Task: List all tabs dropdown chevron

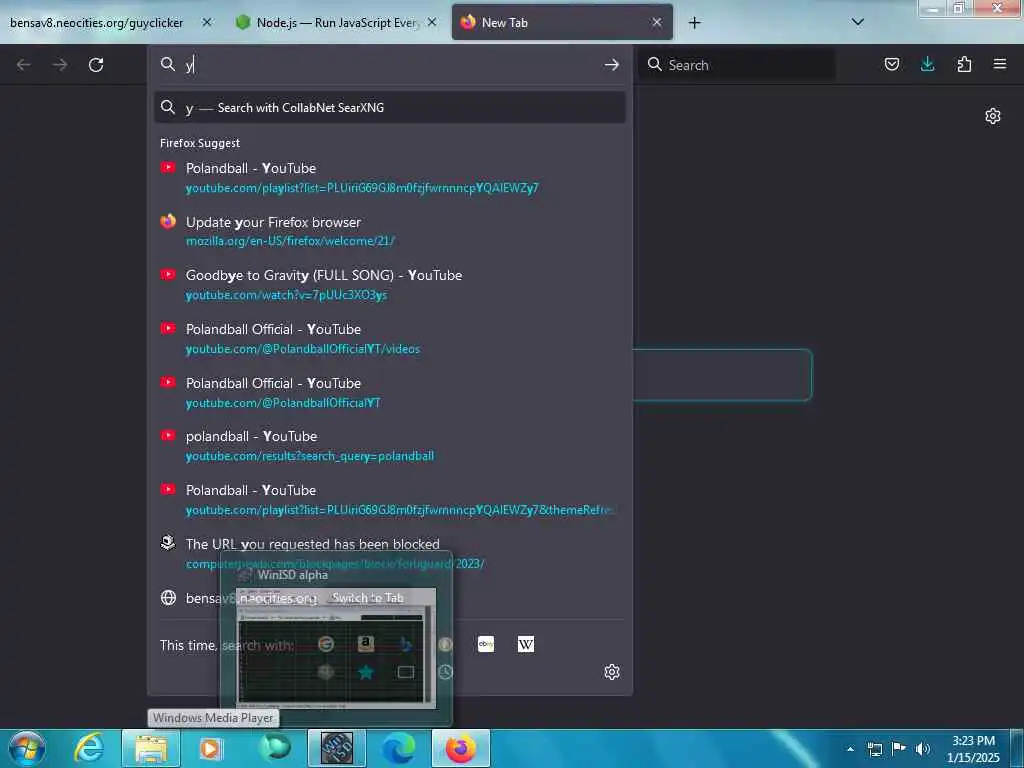Action: (x=858, y=22)
